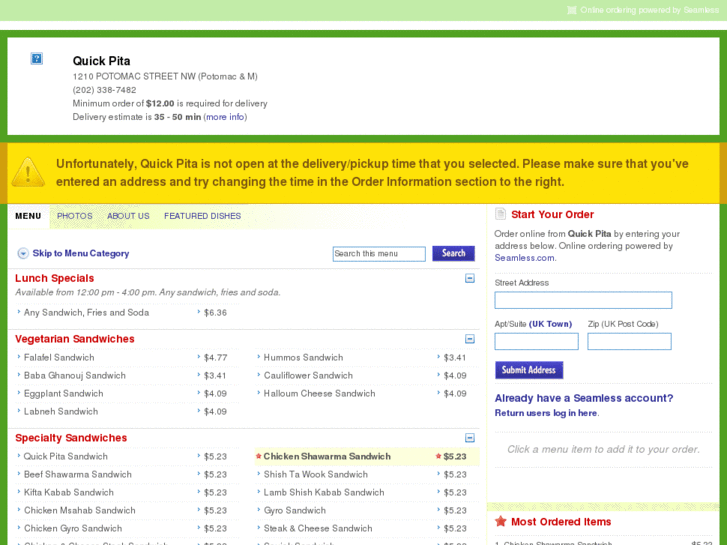Select Cauliflower Sandwich

coord(308,376)
